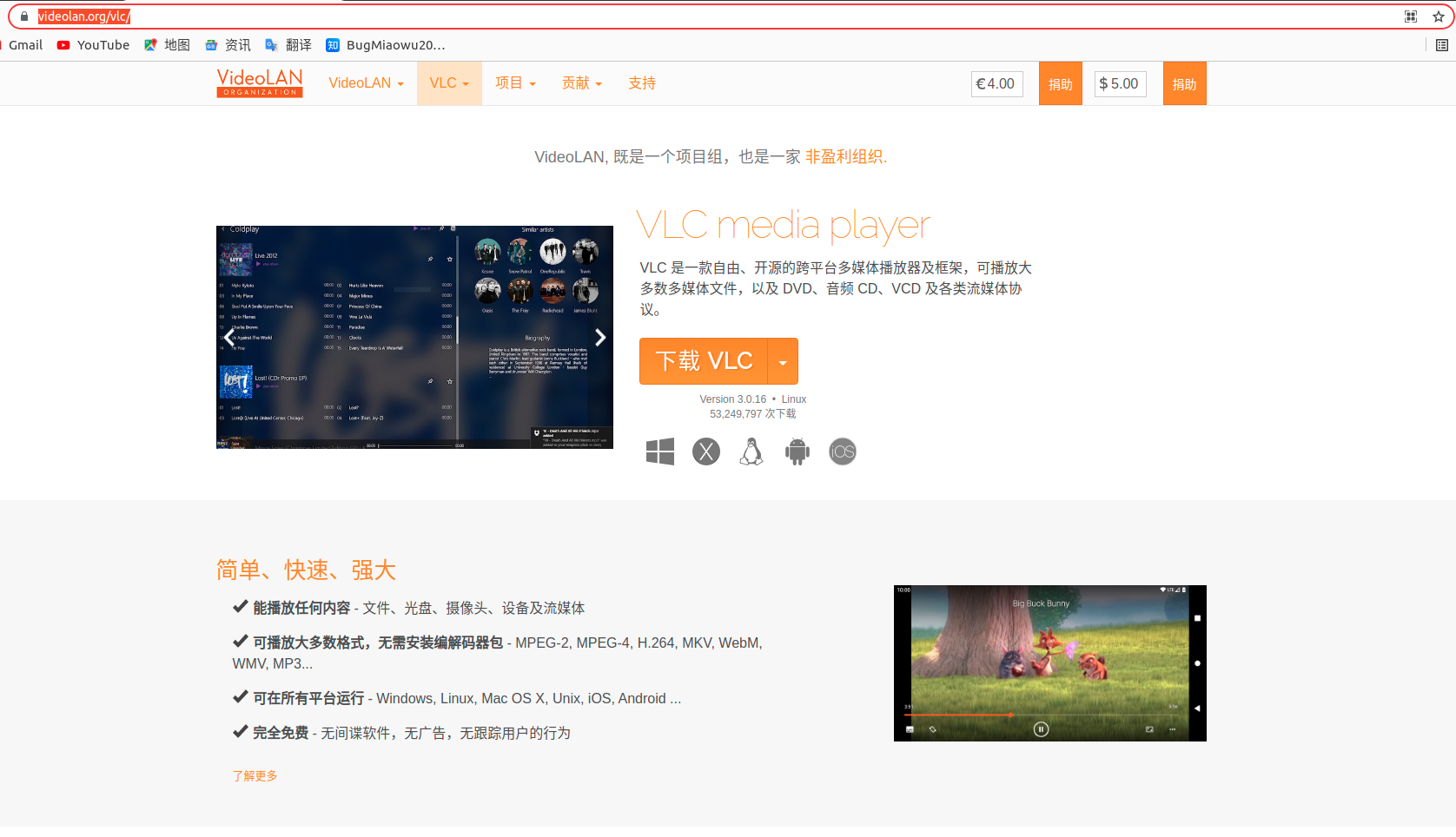Open the VLC desktop screenshot thumbnail

click(414, 337)
